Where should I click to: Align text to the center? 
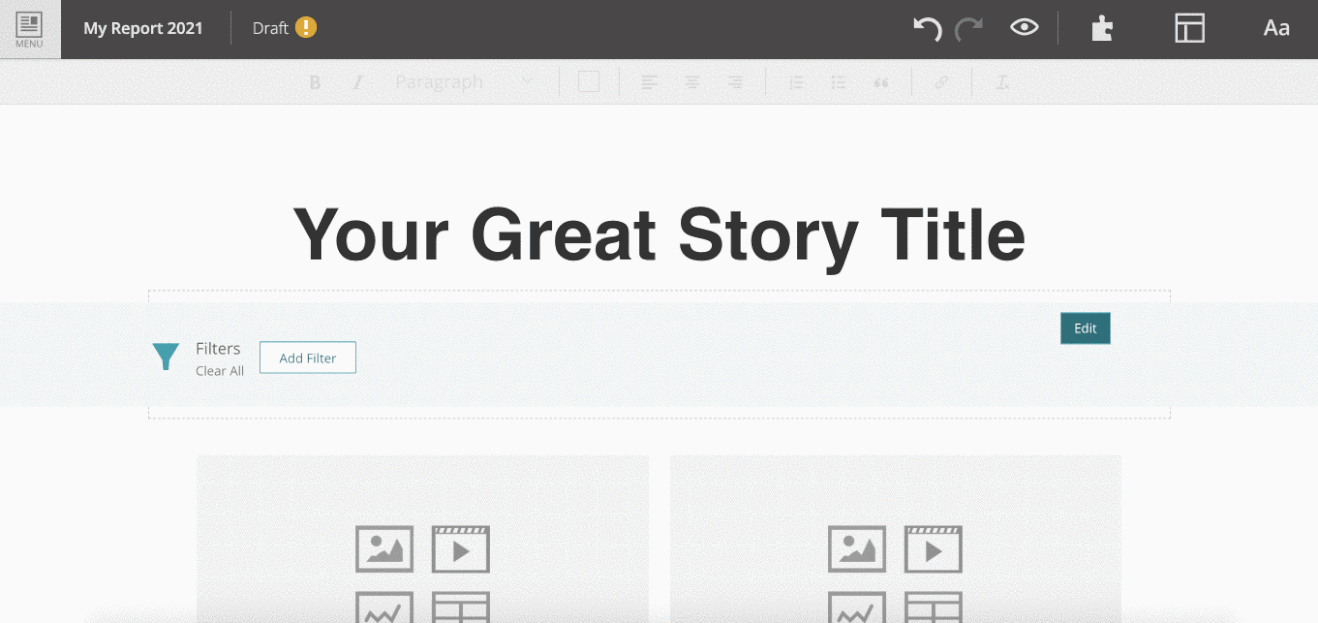coord(692,83)
